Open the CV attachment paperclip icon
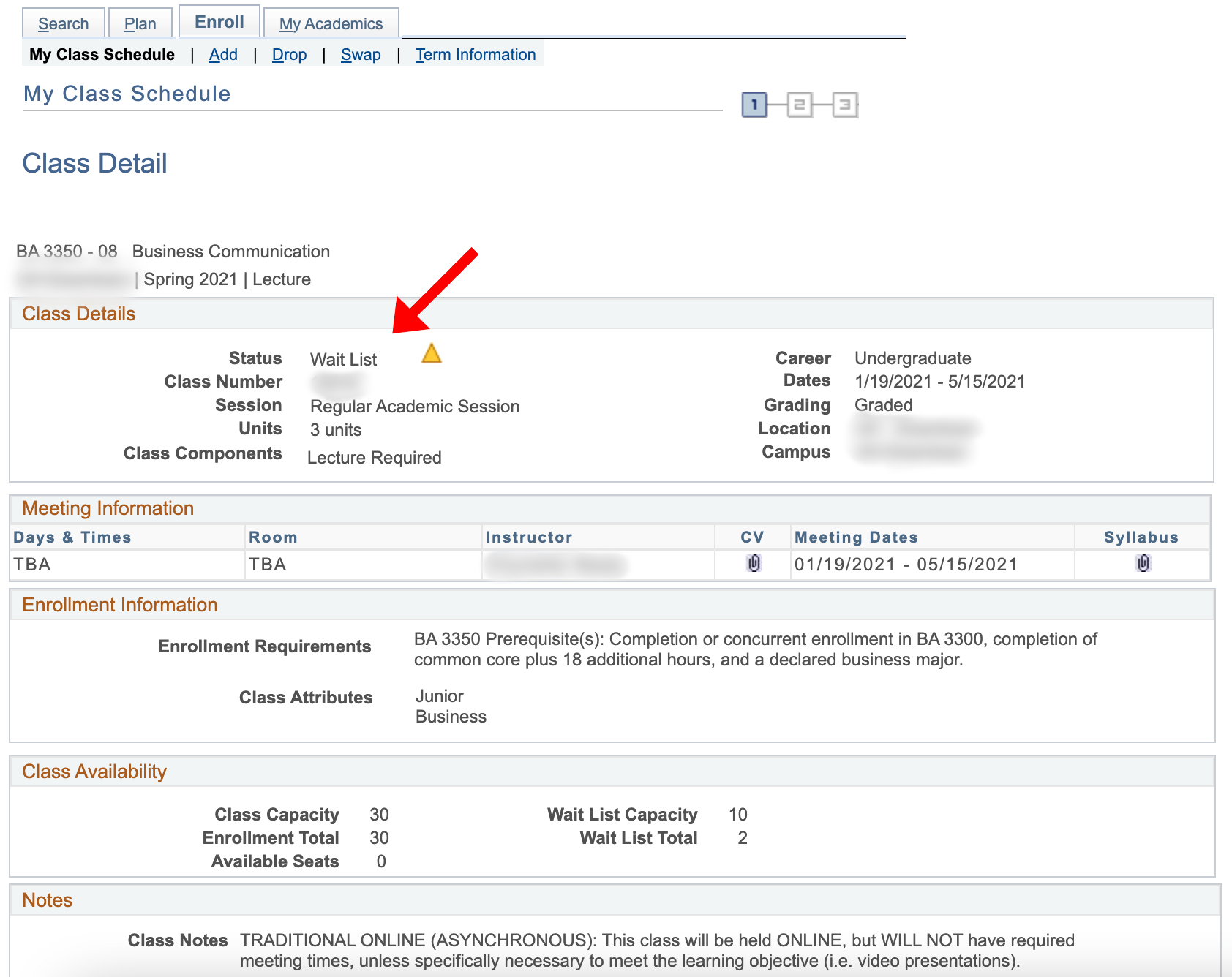The height and width of the screenshot is (977, 1232). [x=754, y=563]
